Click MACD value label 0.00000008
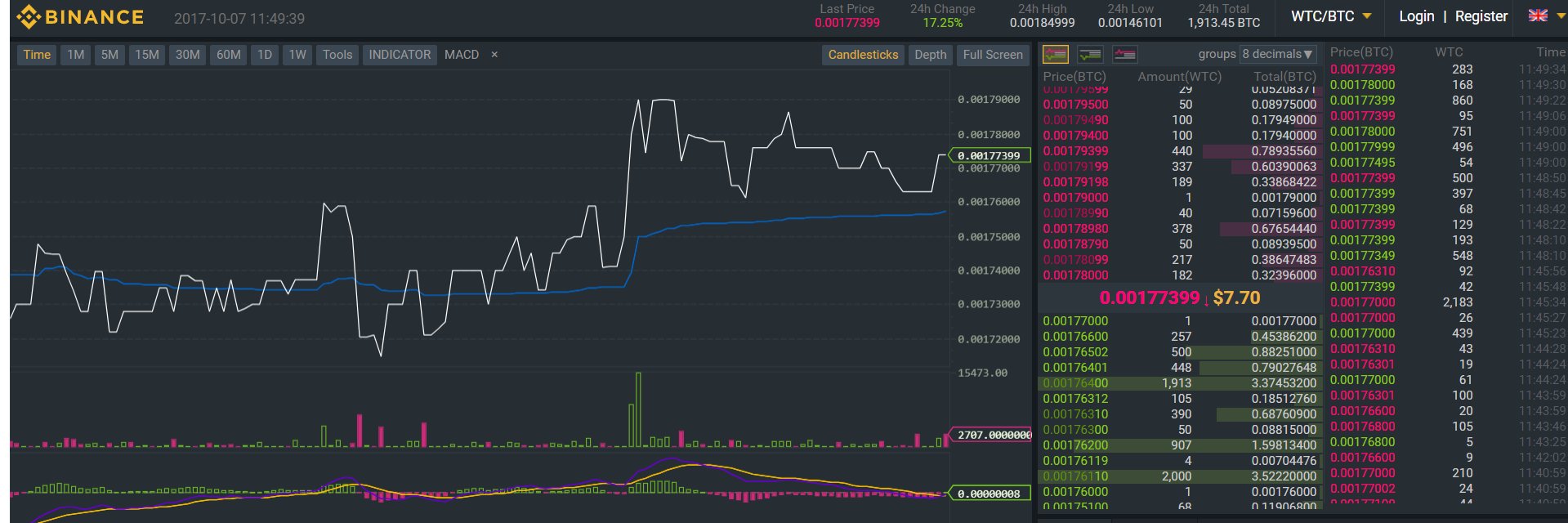 click(x=989, y=494)
